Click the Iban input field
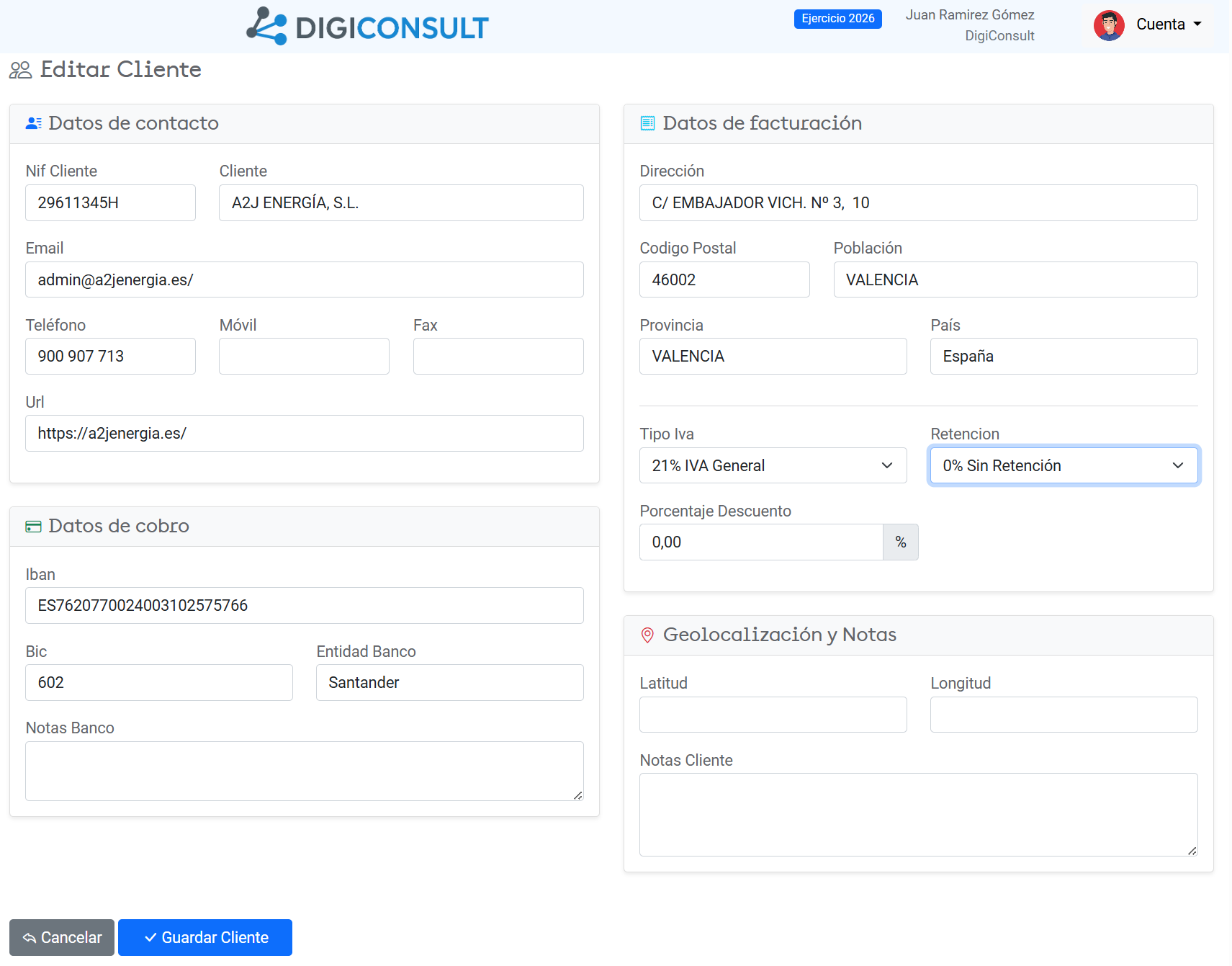1232x966 pixels. point(305,606)
